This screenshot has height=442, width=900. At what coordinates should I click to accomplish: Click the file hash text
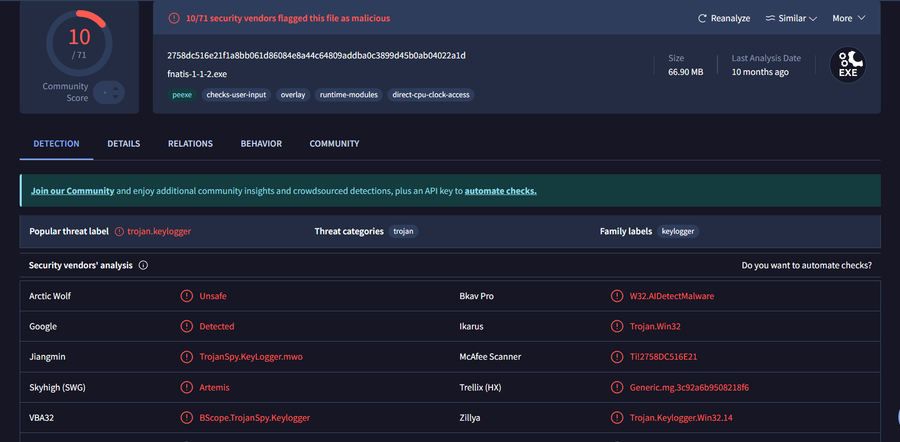click(316, 55)
